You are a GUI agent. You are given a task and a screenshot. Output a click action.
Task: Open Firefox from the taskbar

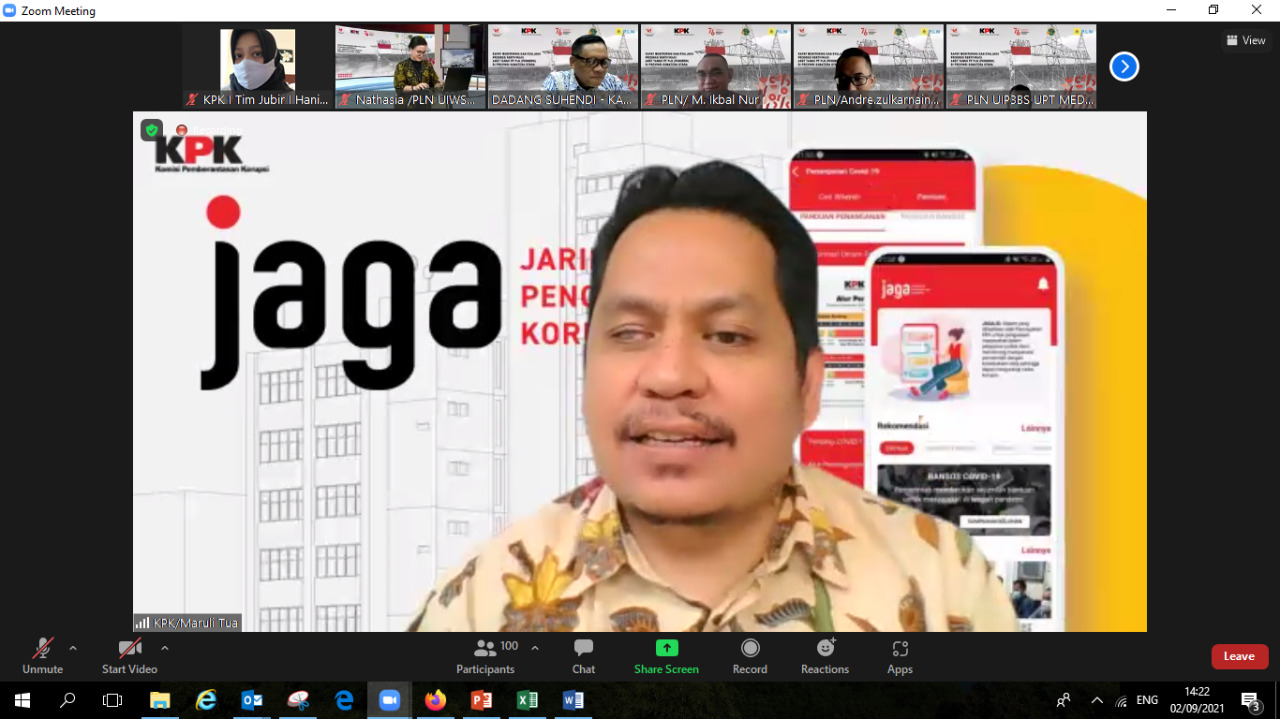click(x=435, y=700)
